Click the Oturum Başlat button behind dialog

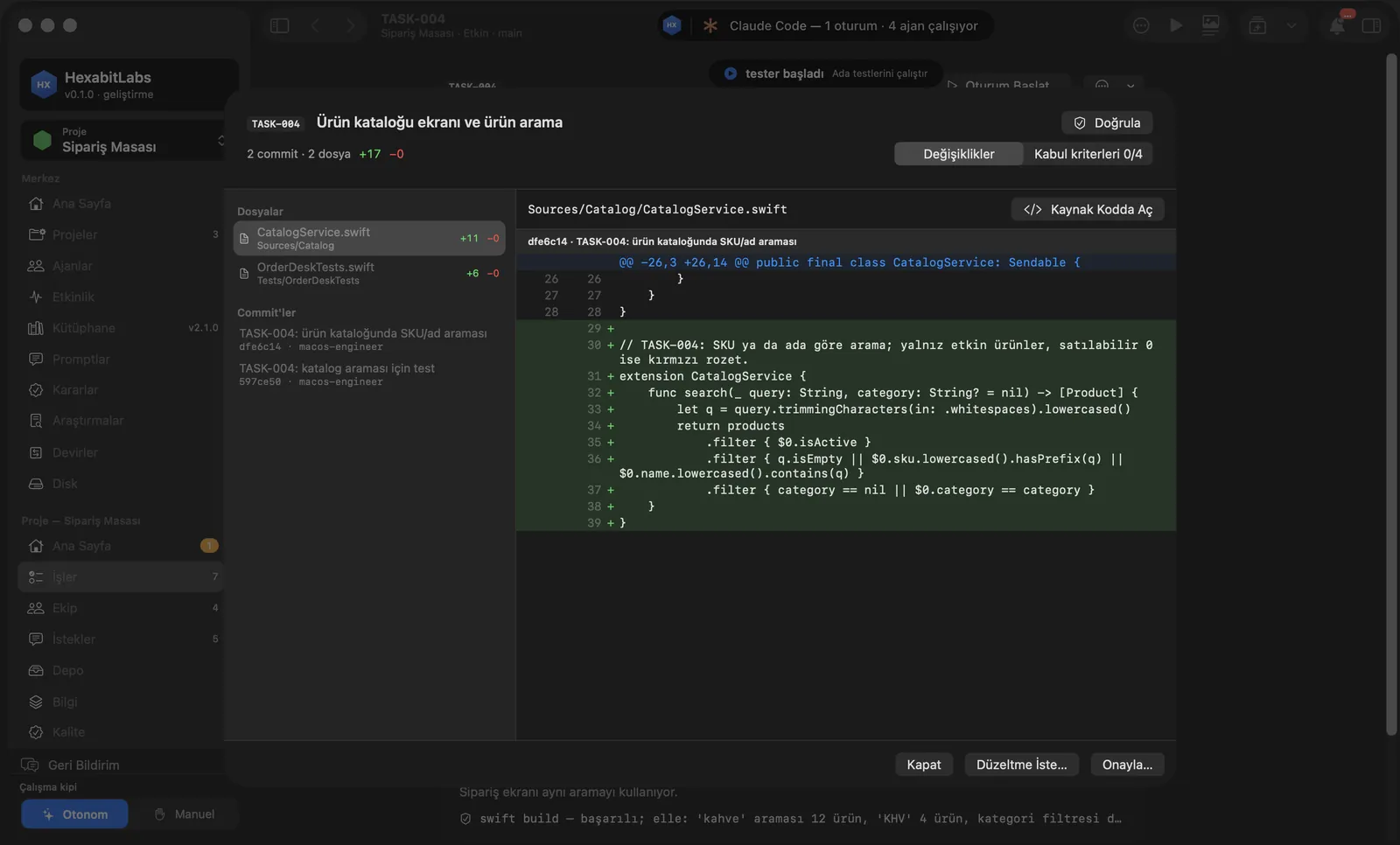pyautogui.click(x=1005, y=85)
